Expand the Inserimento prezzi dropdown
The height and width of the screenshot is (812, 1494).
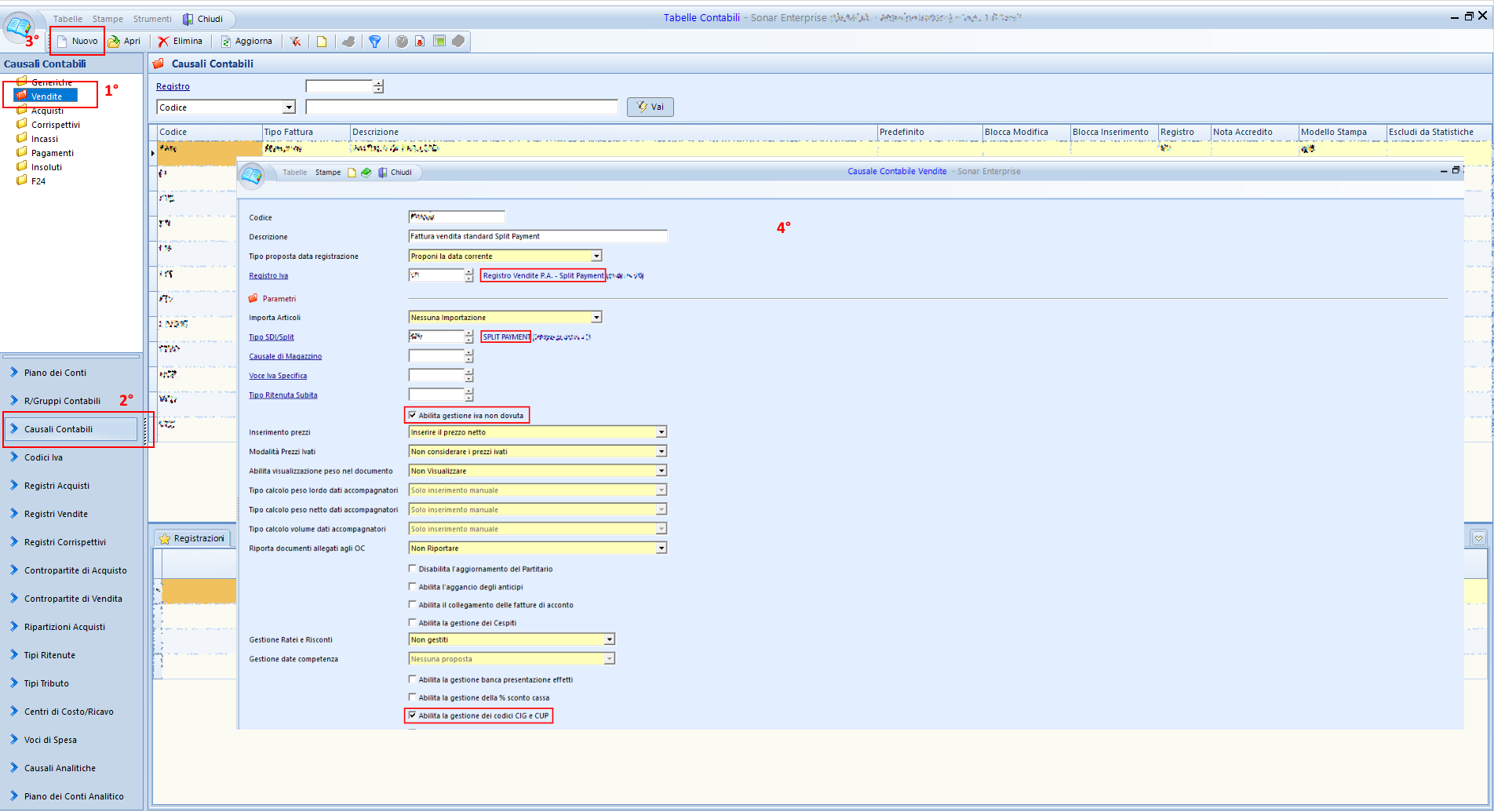(x=661, y=432)
